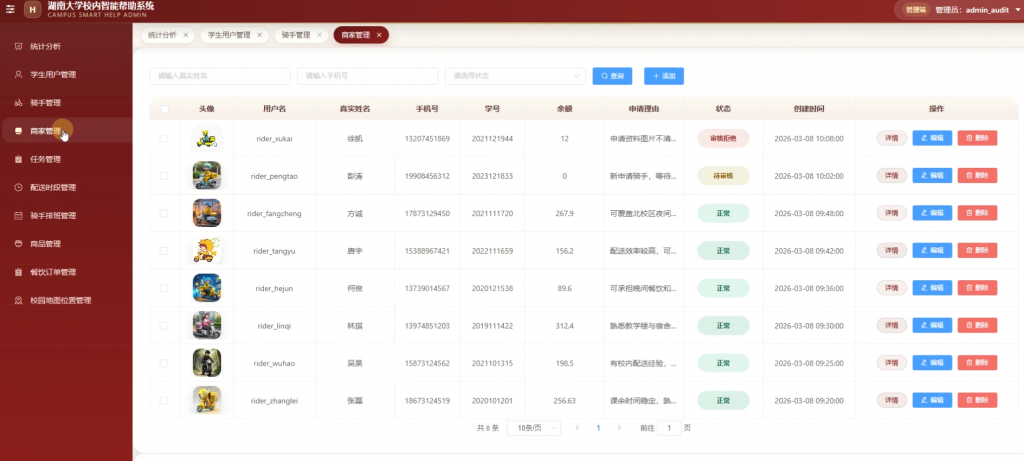Tick the checkbox for rider_pengtao row
1024x461 pixels.
pyautogui.click(x=164, y=176)
